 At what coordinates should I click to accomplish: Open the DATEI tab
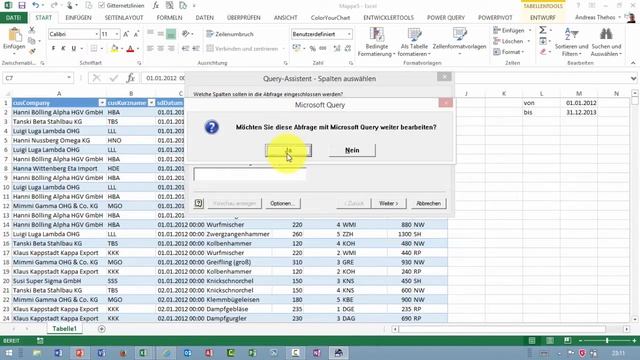point(13,18)
